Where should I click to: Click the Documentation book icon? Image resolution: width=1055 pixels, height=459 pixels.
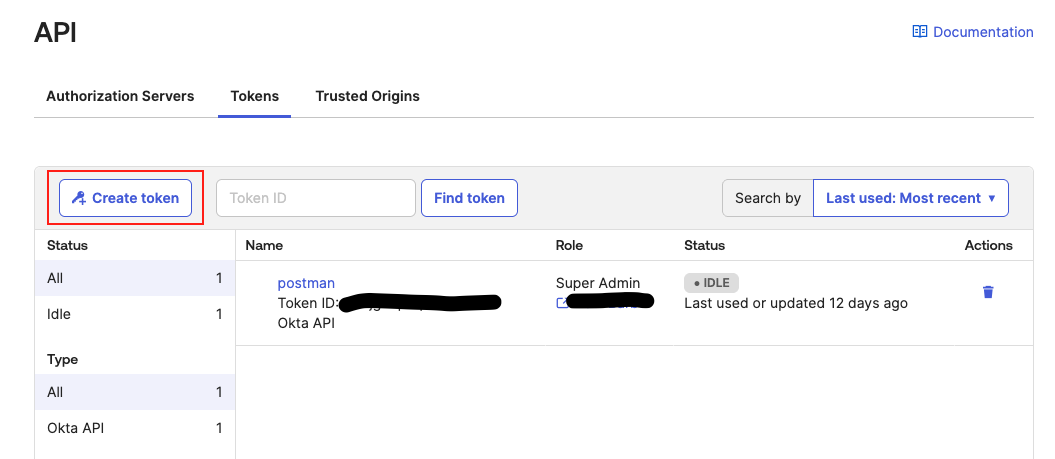[x=919, y=32]
